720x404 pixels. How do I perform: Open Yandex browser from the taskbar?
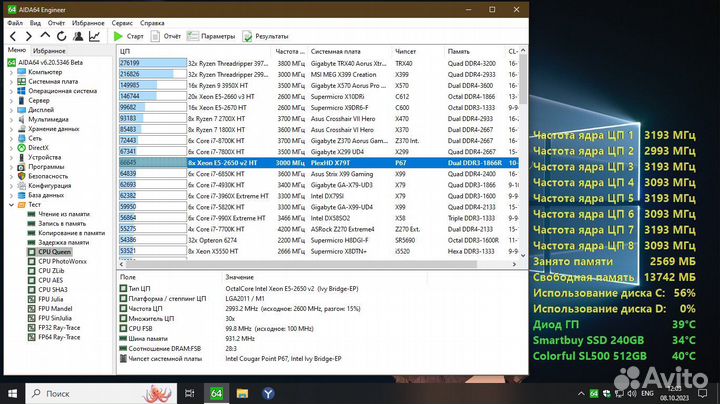click(269, 393)
